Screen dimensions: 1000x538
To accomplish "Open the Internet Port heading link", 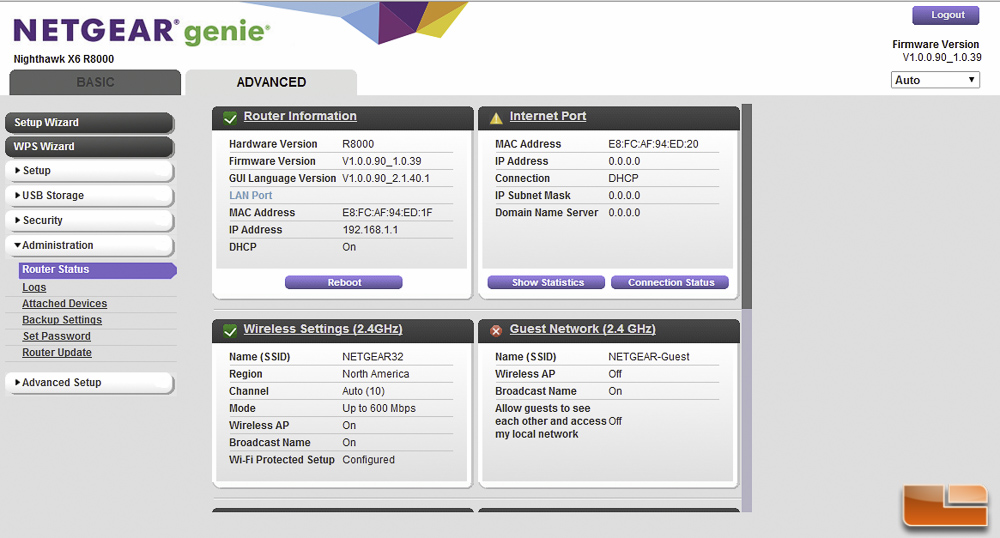I will click(547, 116).
